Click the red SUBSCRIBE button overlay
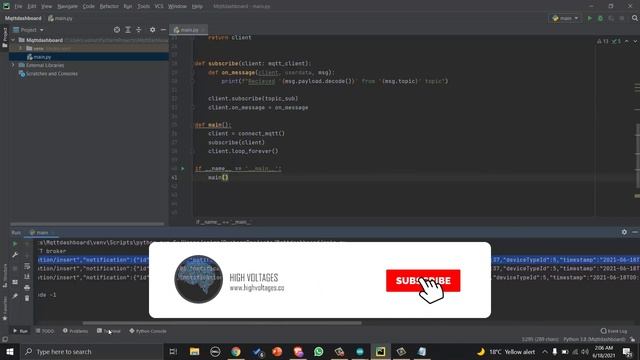This screenshot has width=640, height=360. click(423, 281)
